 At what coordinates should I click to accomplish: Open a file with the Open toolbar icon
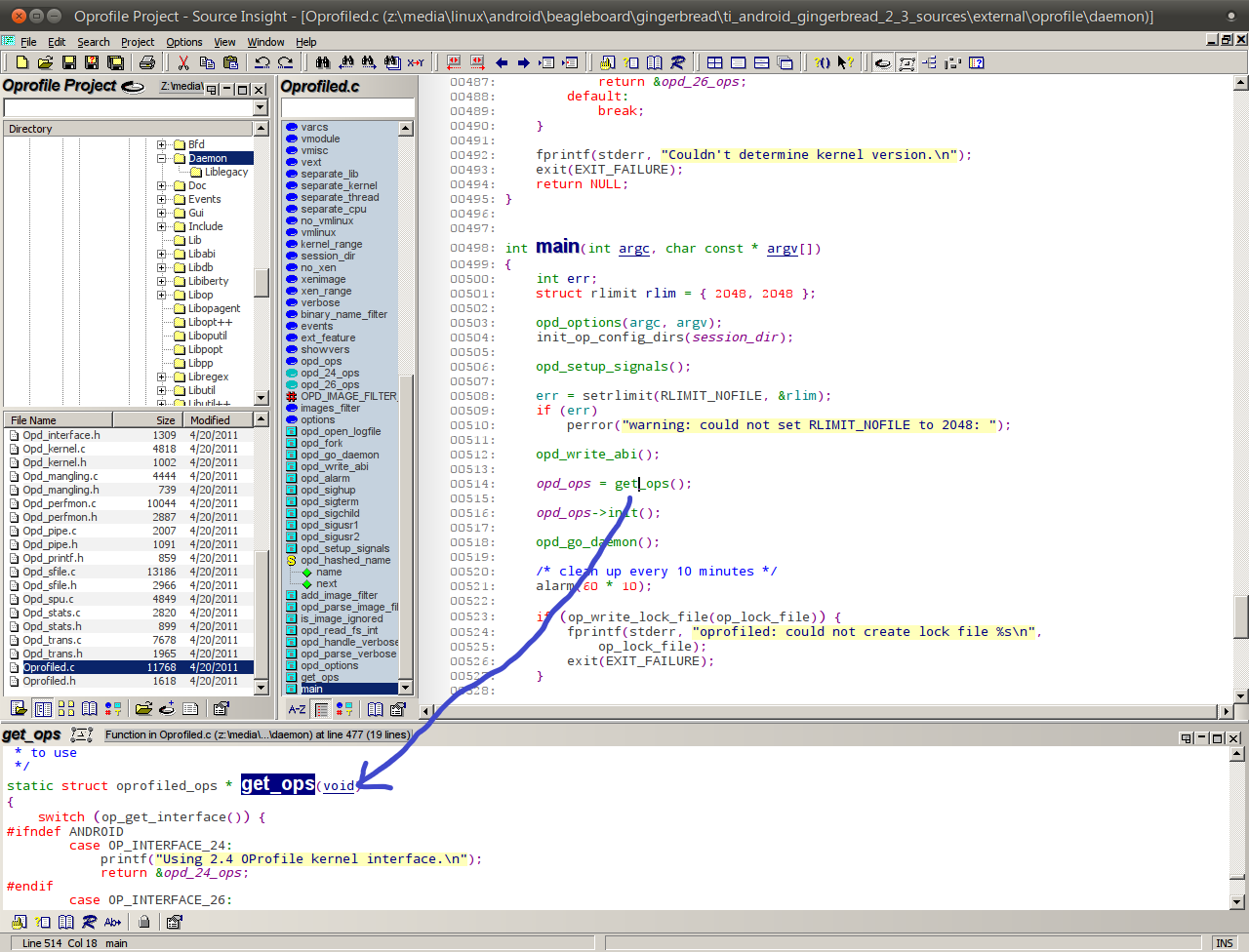tap(45, 62)
